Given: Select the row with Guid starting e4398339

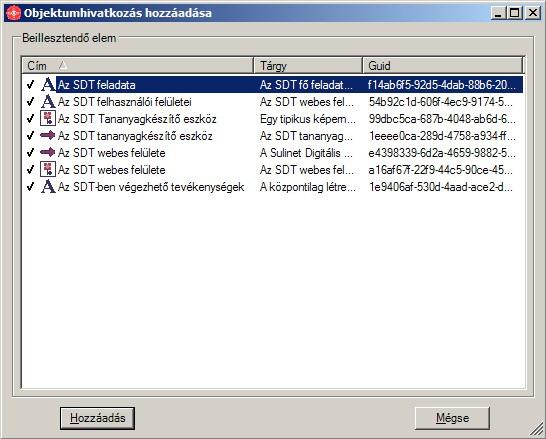Looking at the screenshot, I should (273, 152).
